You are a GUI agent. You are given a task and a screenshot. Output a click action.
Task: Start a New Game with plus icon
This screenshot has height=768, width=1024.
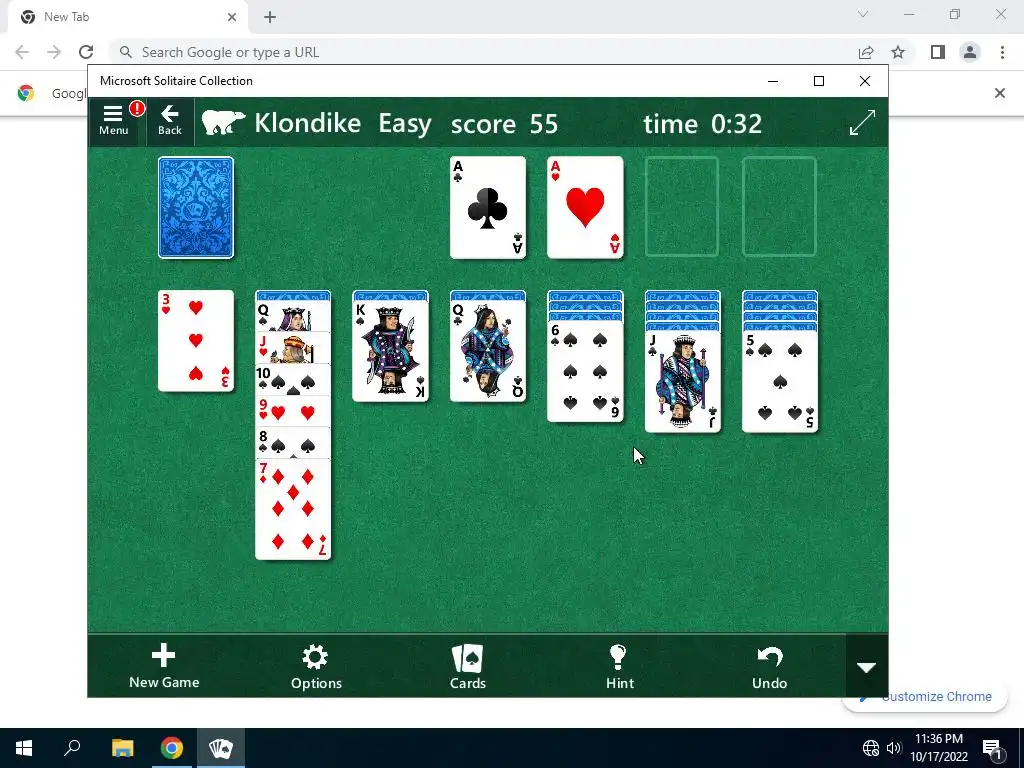point(164,666)
